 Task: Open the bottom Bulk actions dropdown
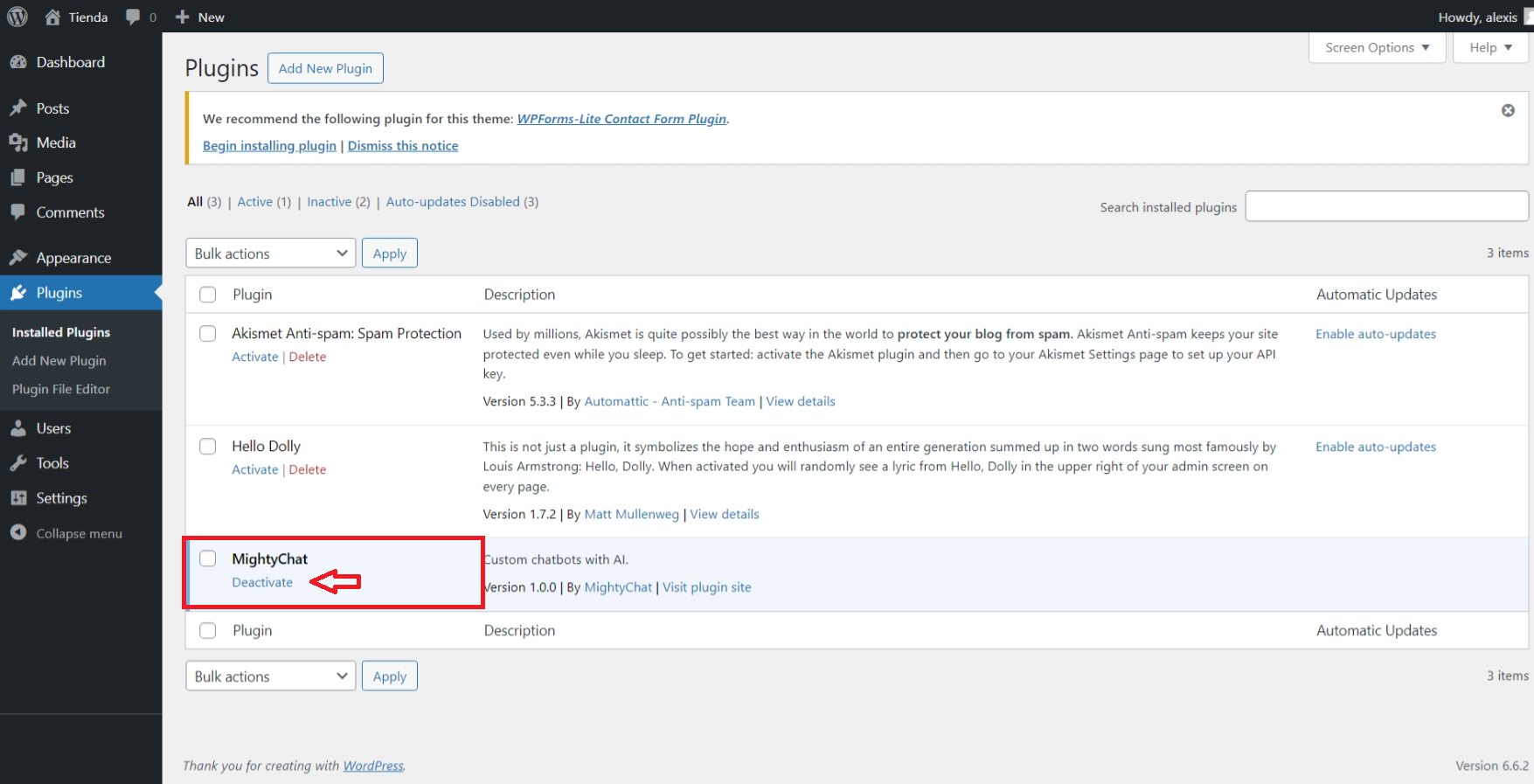(271, 676)
